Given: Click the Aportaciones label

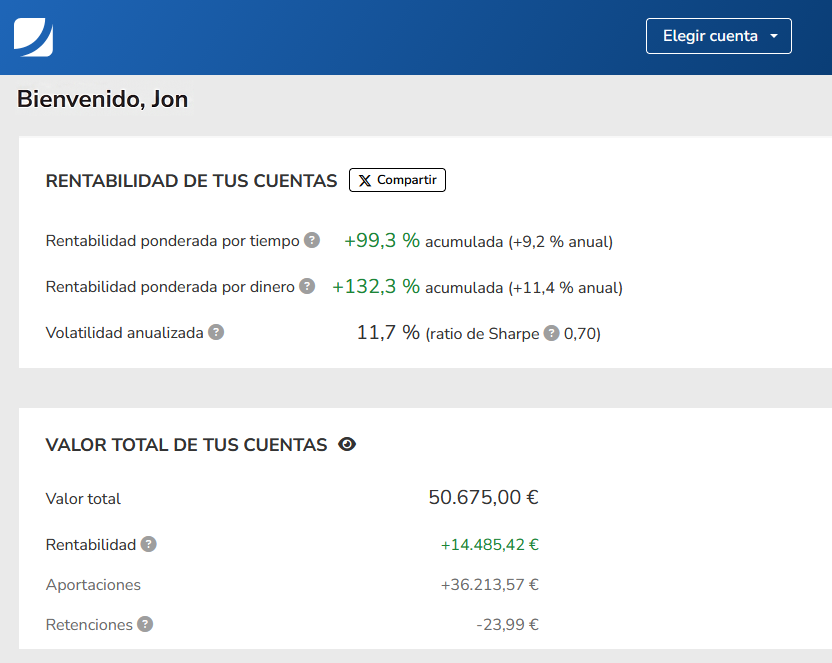Looking at the screenshot, I should (x=93, y=585).
